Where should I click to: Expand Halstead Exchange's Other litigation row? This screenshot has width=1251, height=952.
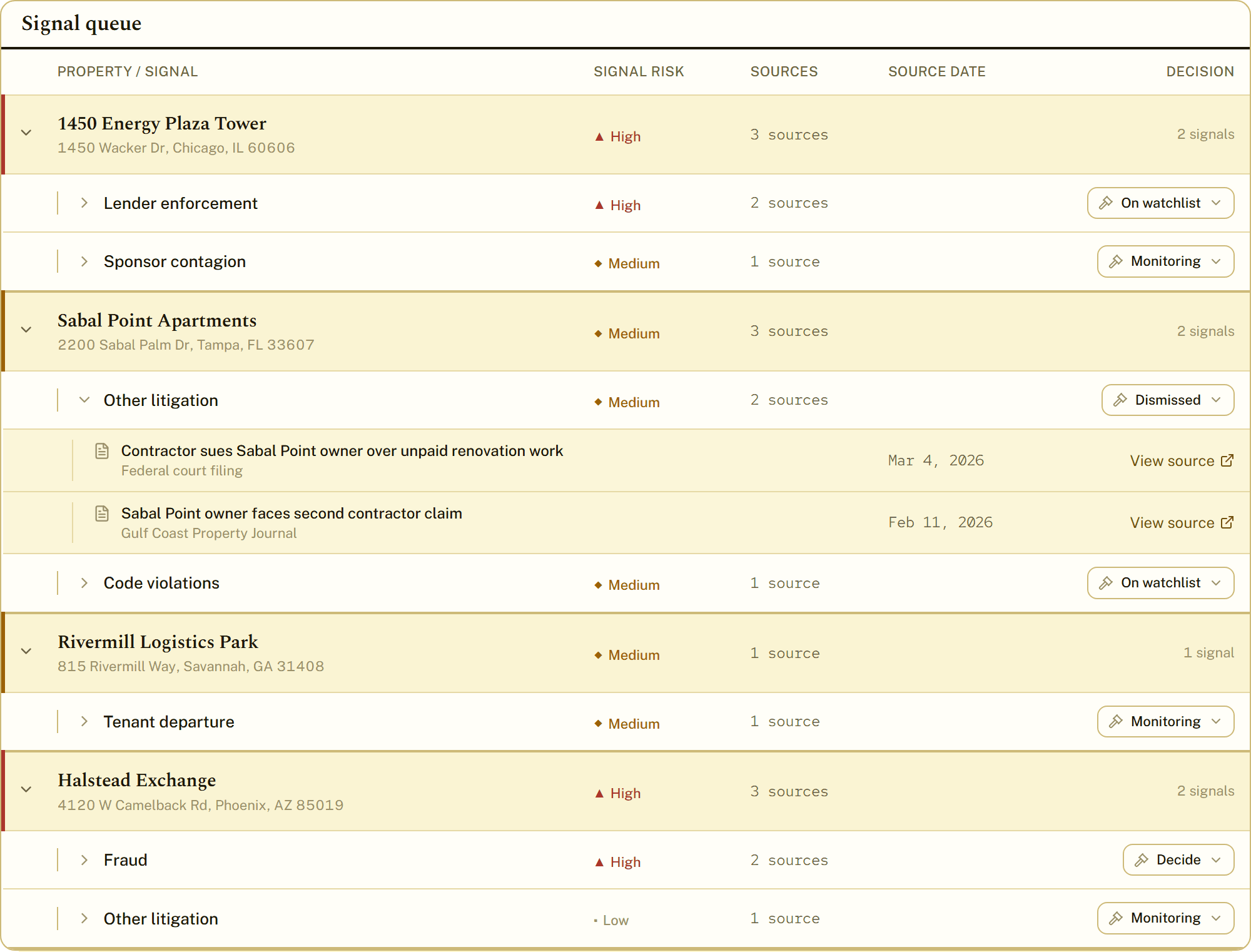84,918
